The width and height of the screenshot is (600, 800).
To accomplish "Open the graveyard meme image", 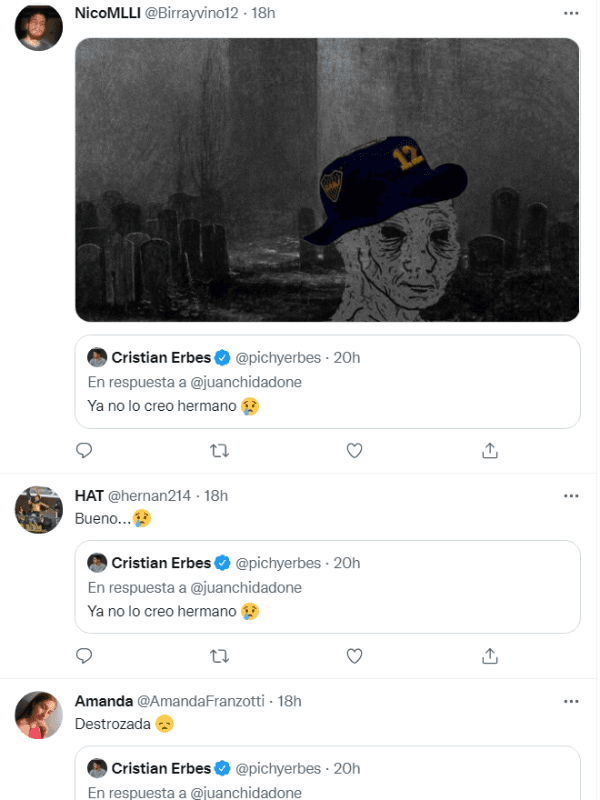I will pos(328,180).
